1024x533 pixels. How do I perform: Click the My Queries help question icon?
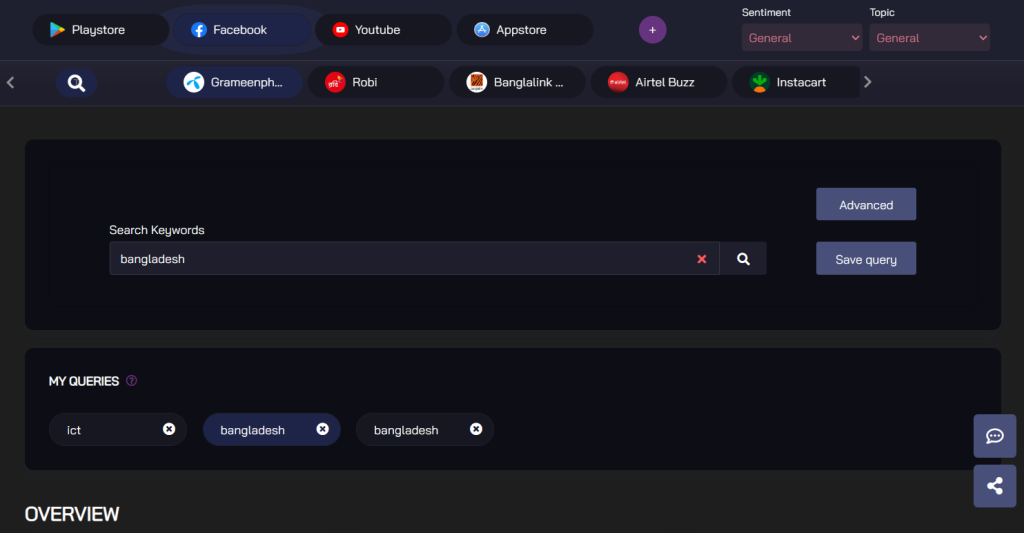tap(132, 381)
